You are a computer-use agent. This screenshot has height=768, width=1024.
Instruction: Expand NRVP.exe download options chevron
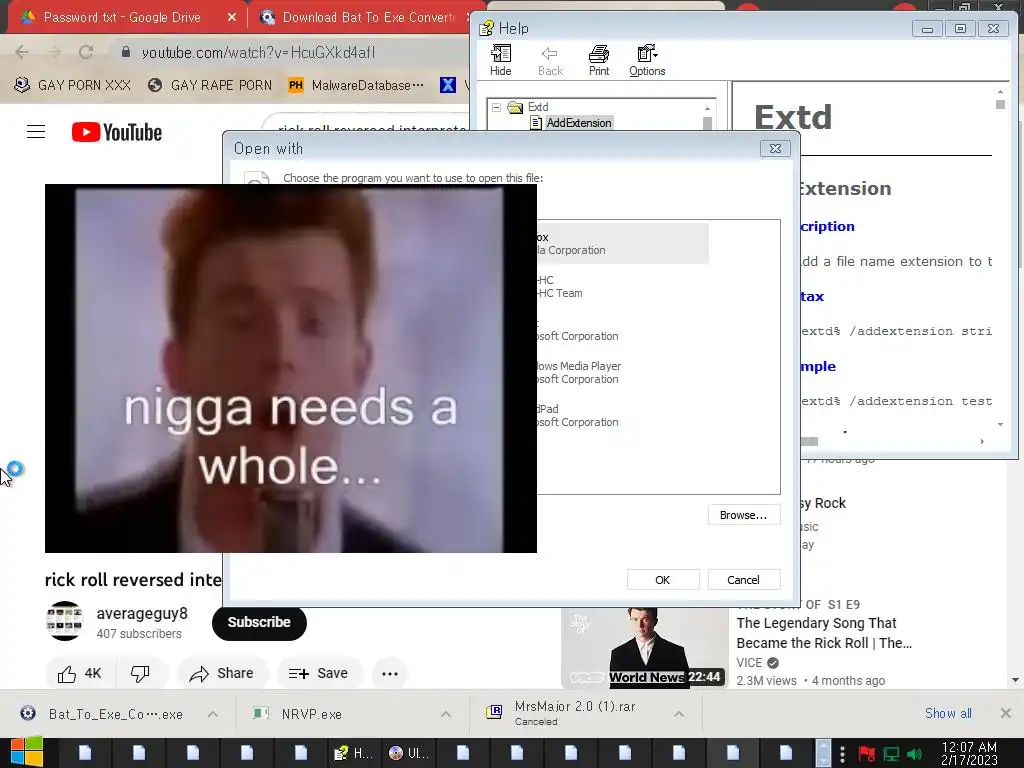[x=446, y=714]
